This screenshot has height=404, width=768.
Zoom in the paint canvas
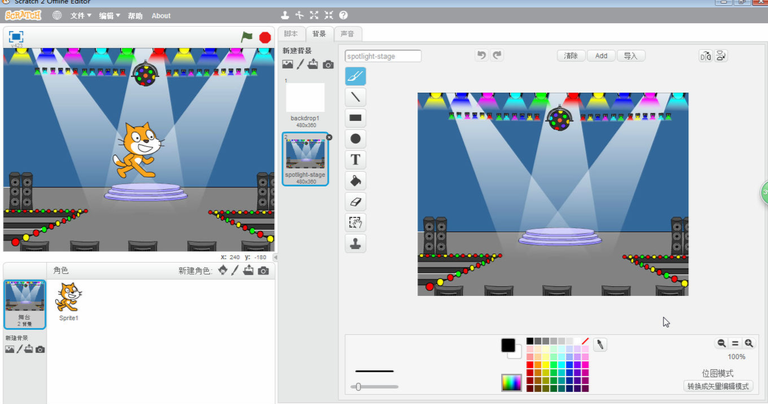click(748, 343)
